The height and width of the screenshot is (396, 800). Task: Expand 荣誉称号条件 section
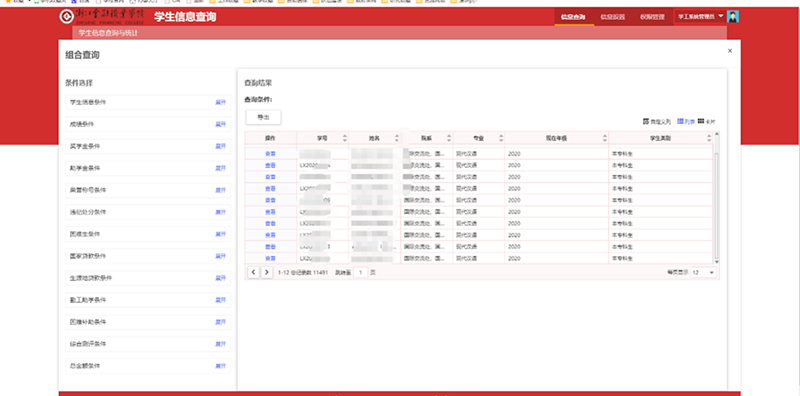[220, 190]
